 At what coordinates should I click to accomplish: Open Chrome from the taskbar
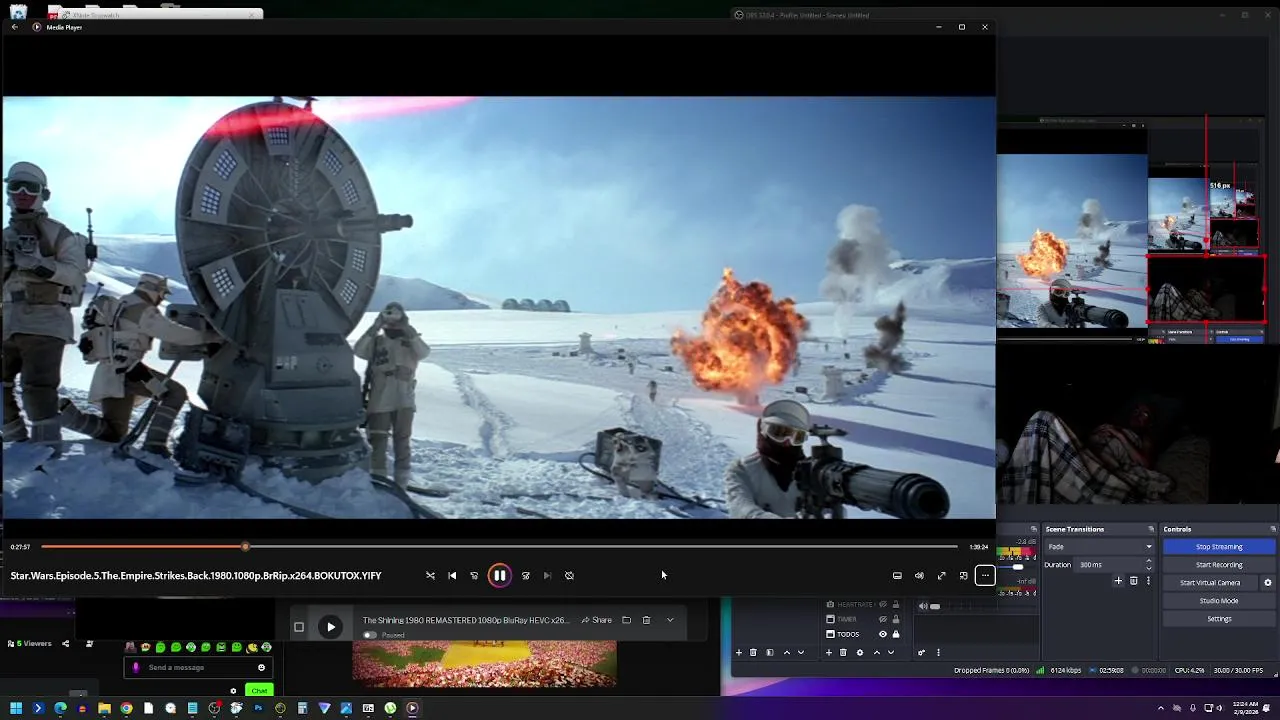tap(126, 708)
